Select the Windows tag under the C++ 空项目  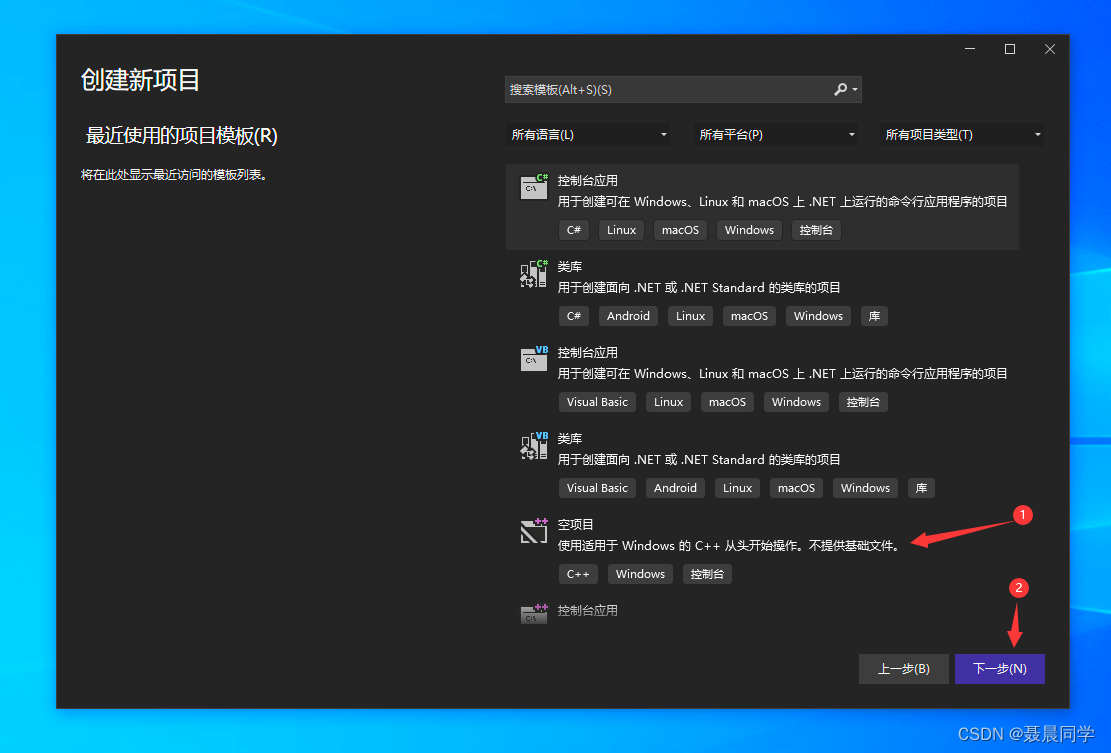(x=640, y=573)
